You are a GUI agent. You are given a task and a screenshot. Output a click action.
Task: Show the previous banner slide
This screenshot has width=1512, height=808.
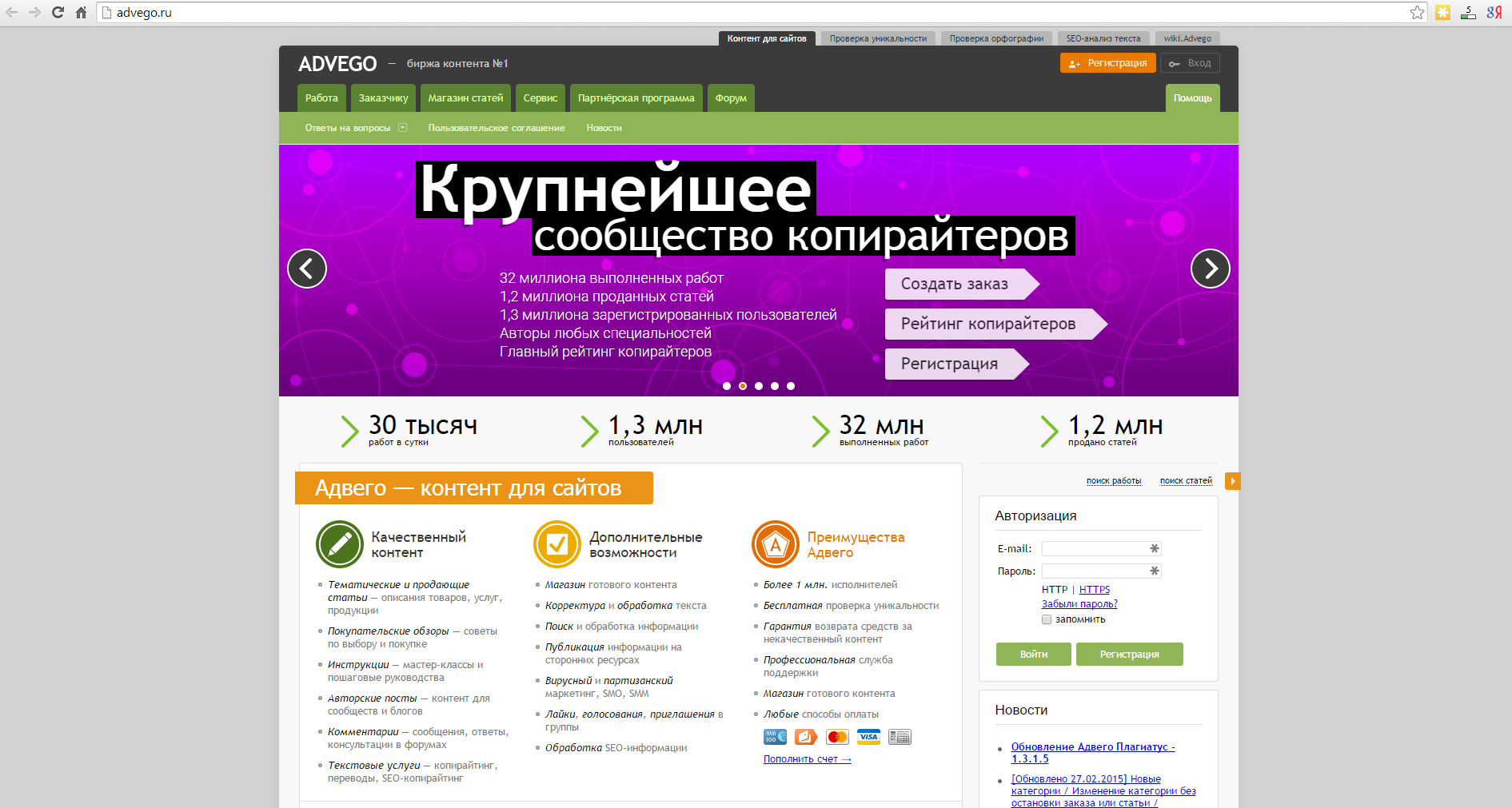pos(307,269)
